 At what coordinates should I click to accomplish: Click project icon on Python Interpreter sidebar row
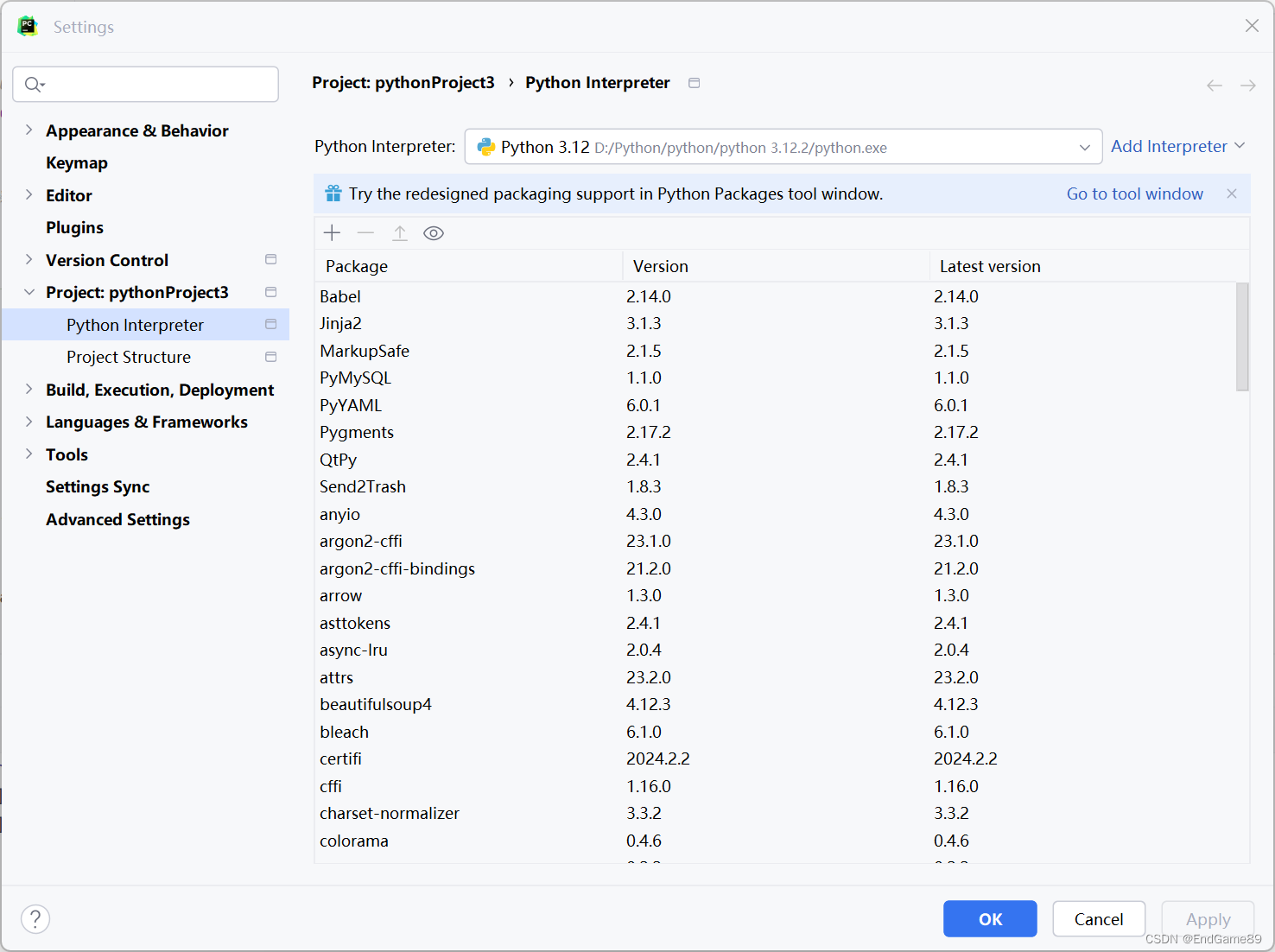tap(270, 324)
